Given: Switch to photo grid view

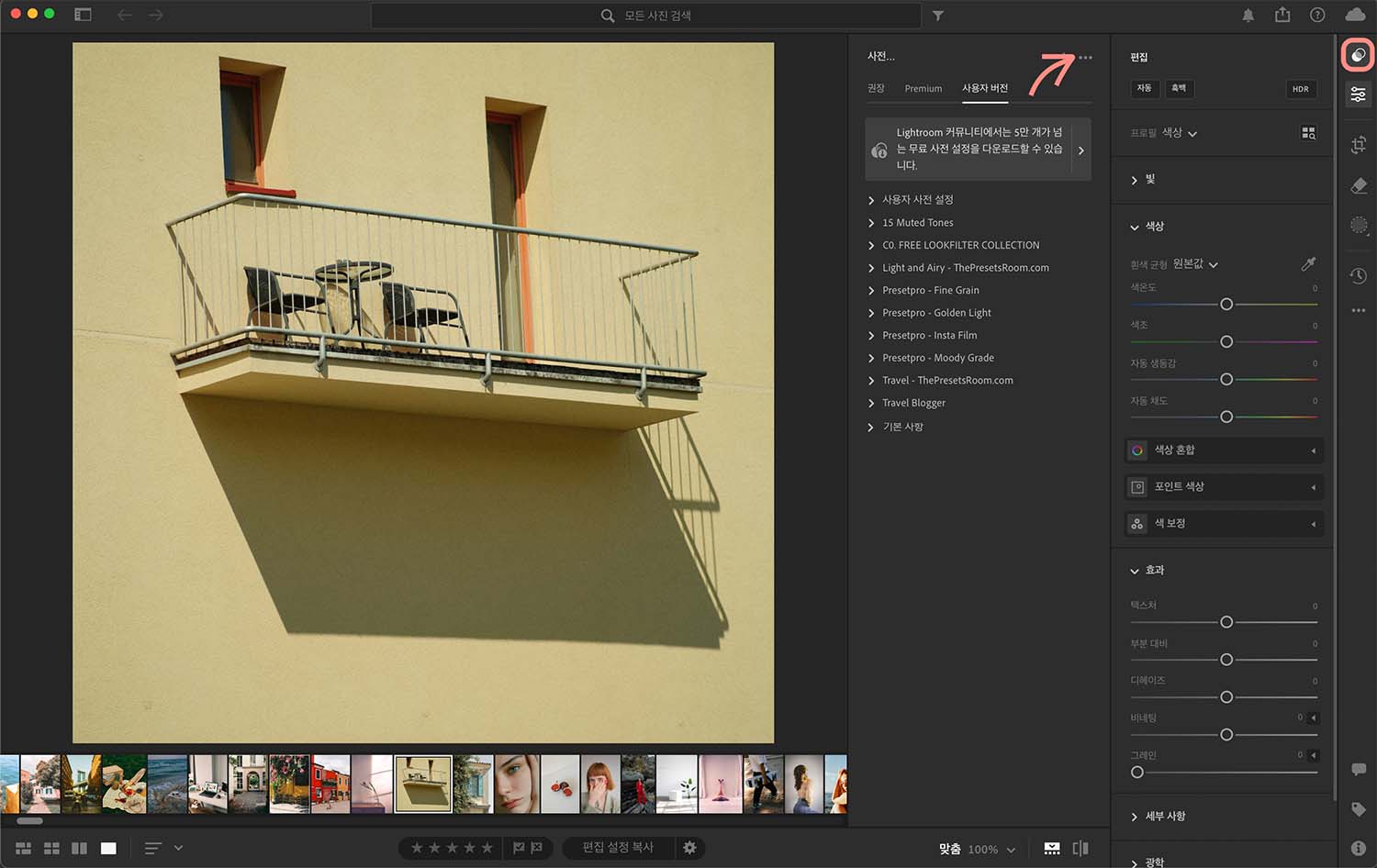Looking at the screenshot, I should tap(24, 849).
